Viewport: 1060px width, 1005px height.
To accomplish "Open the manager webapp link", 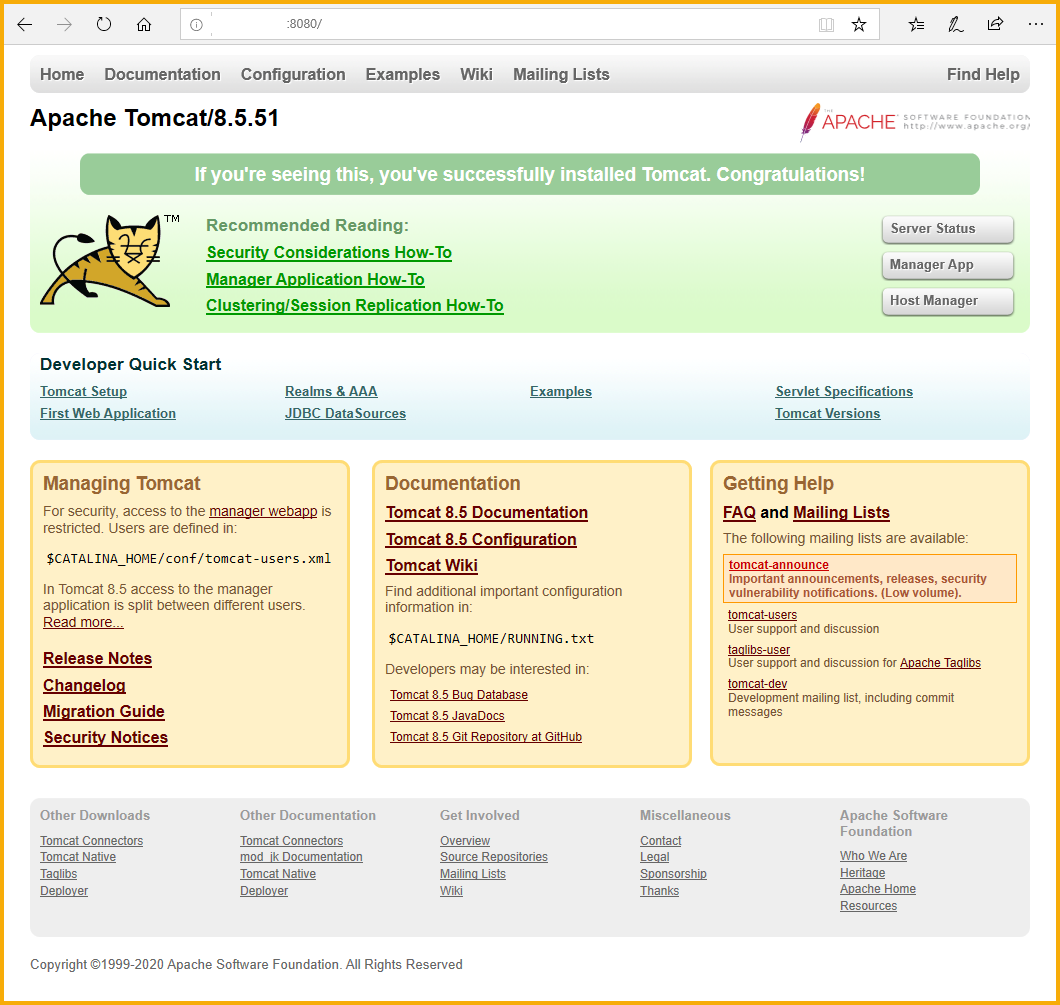I will [263, 511].
